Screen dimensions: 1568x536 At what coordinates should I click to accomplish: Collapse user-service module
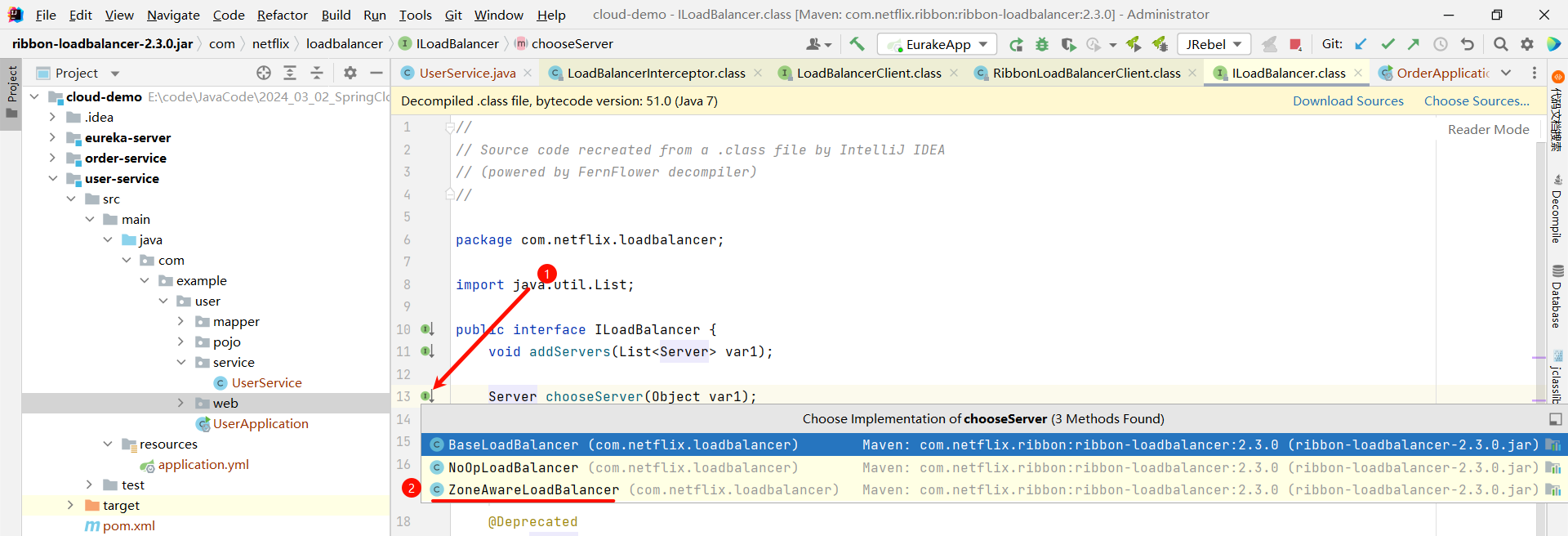pos(52,178)
